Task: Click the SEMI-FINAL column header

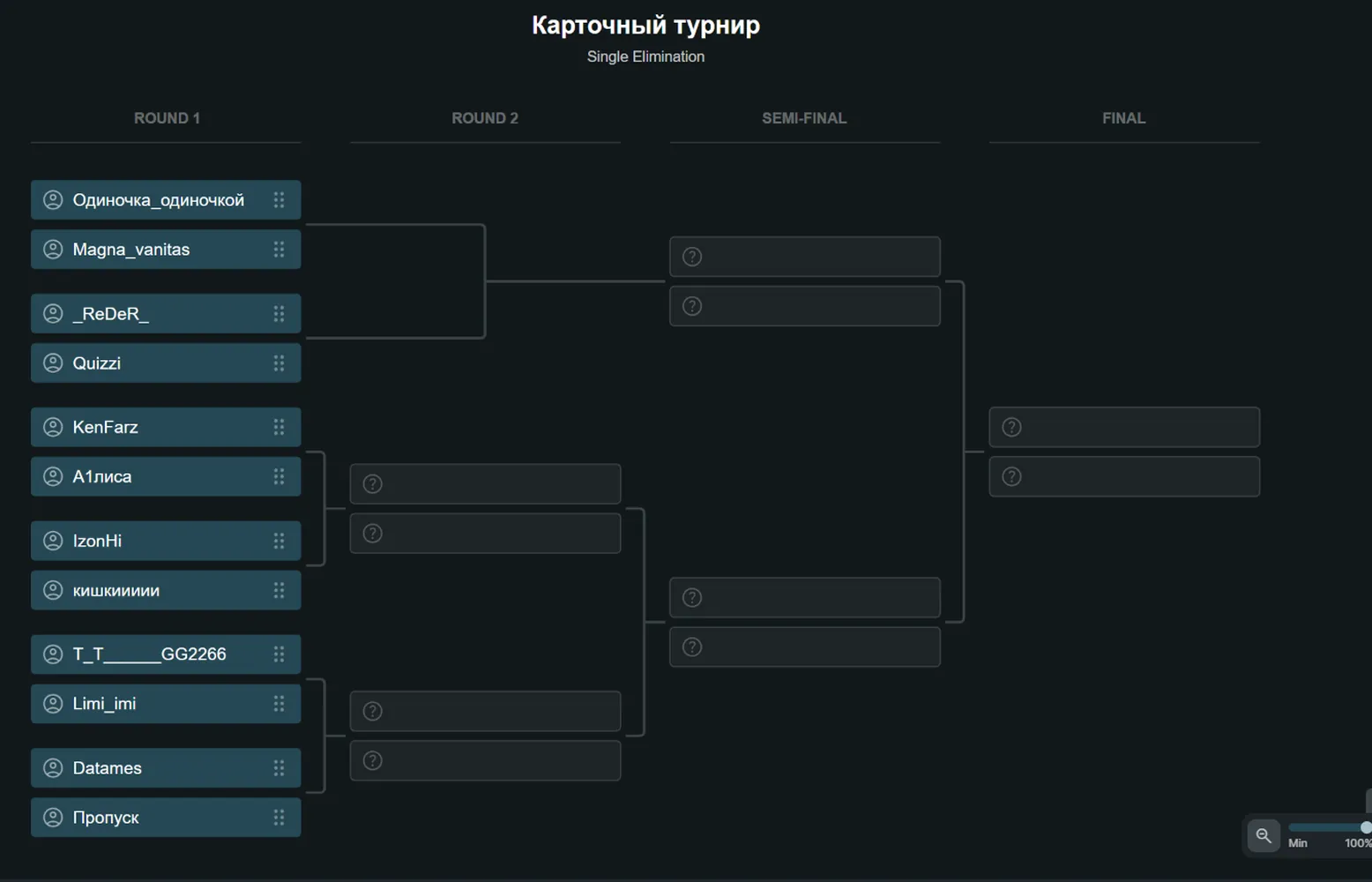Action: click(x=804, y=118)
